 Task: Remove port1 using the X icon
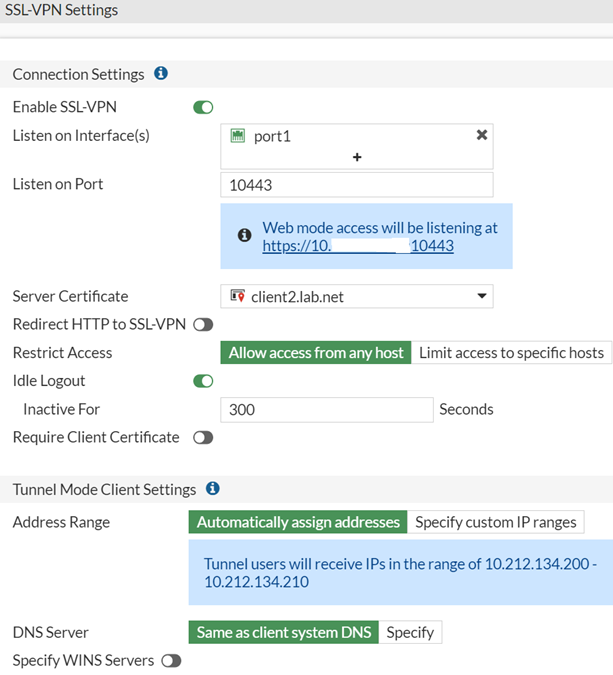tap(482, 135)
